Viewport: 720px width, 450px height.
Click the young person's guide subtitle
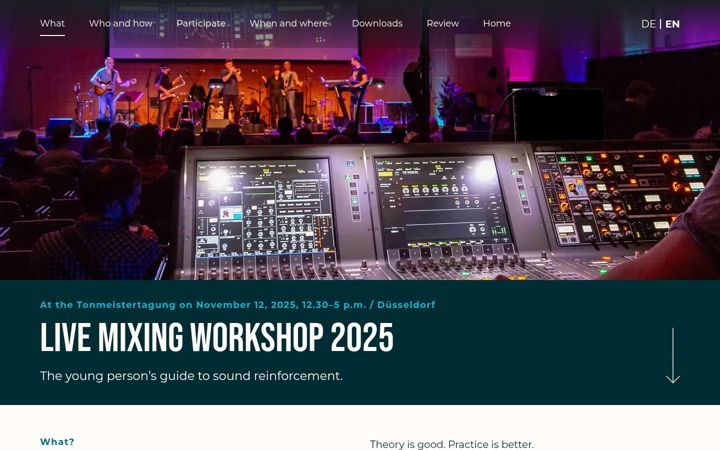coord(191,376)
